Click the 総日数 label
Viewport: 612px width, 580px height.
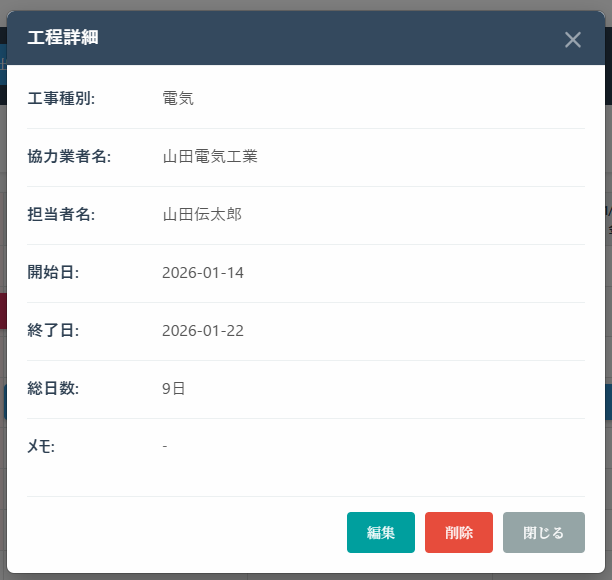53,389
